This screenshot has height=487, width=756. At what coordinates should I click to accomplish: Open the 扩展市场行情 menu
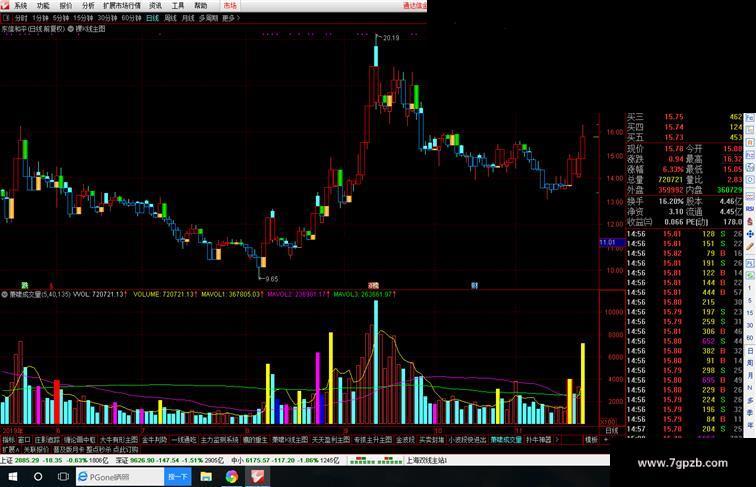tap(122, 6)
